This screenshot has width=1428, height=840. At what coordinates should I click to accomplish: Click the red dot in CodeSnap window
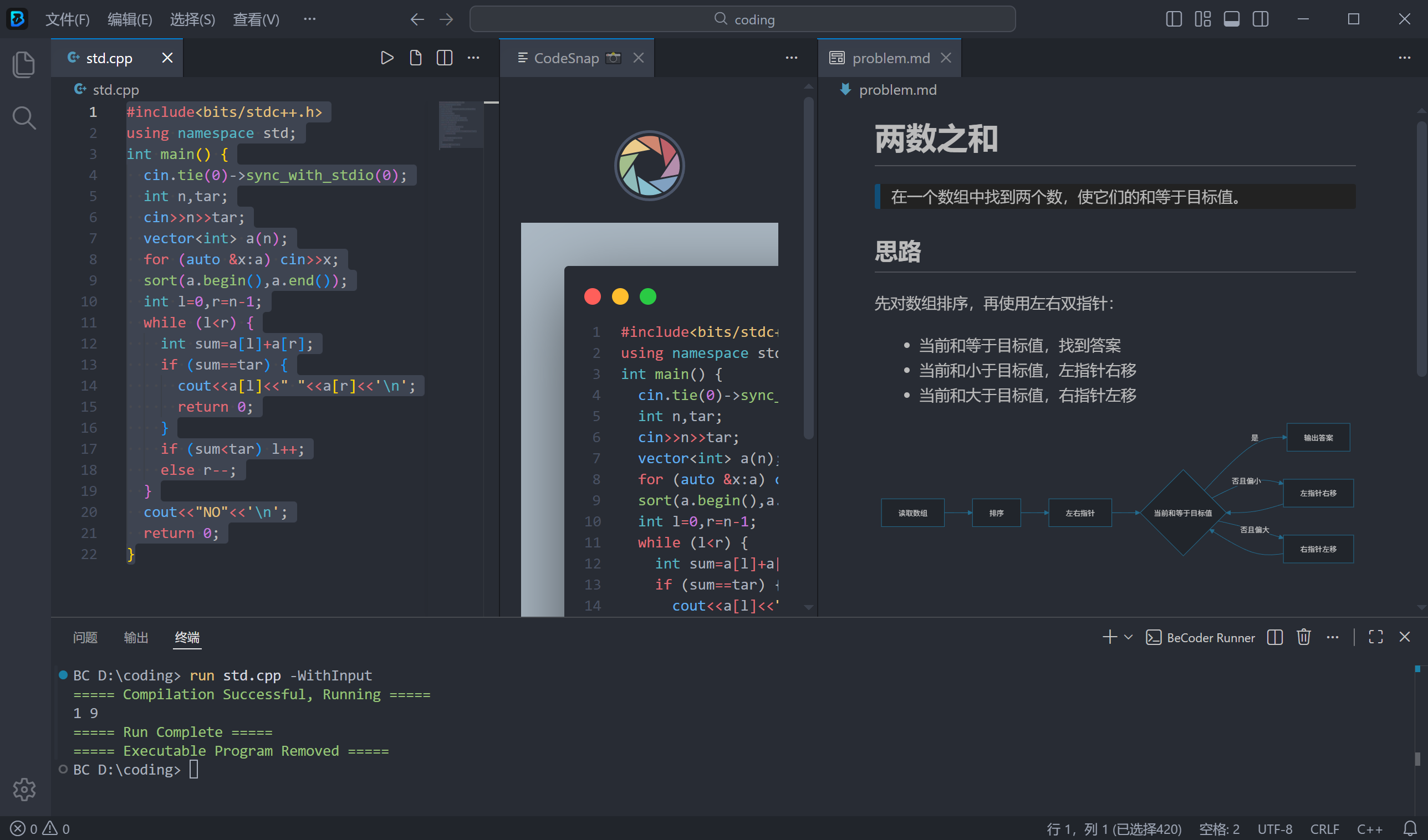[593, 296]
